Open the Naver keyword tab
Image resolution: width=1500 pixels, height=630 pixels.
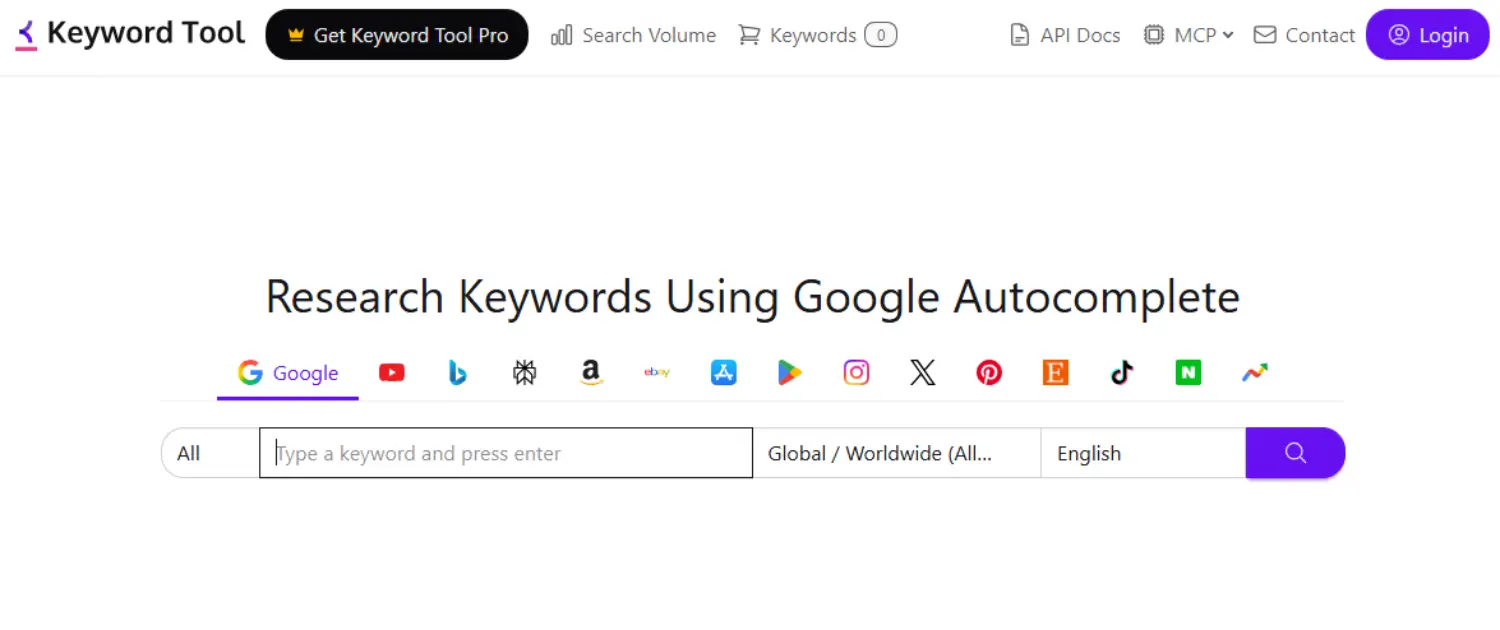click(x=1188, y=373)
